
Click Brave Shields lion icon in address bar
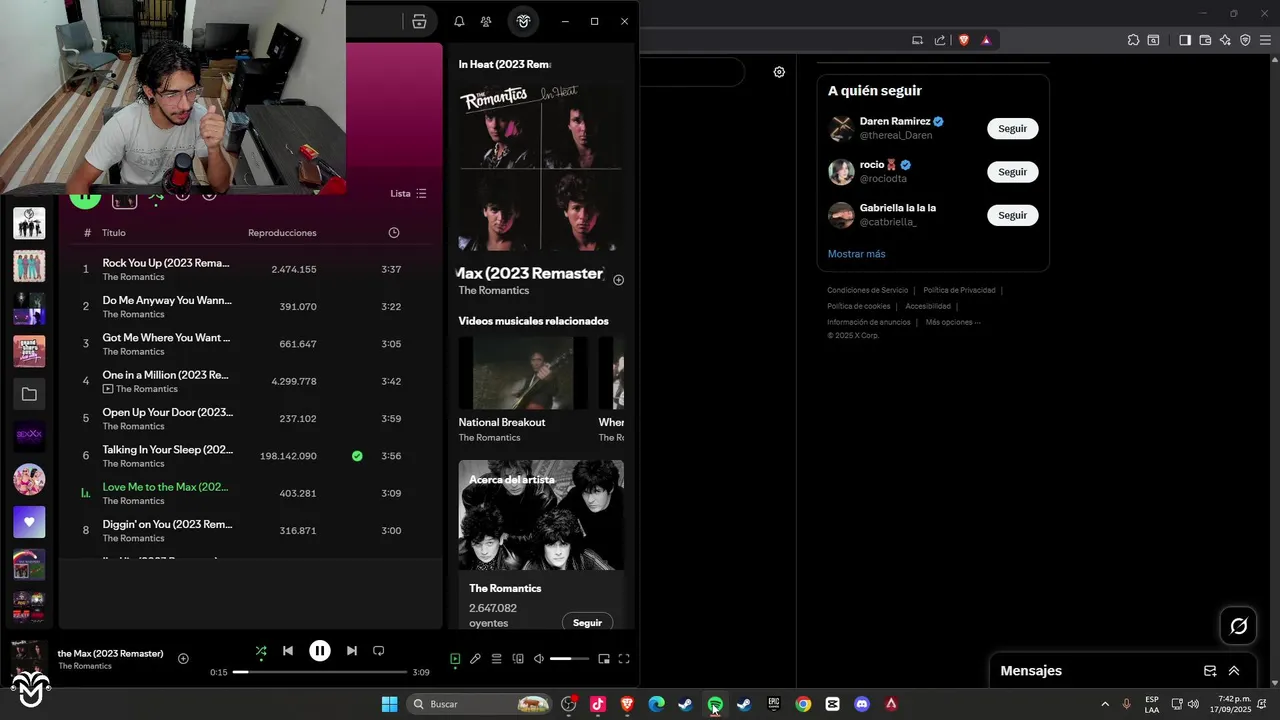(964, 40)
